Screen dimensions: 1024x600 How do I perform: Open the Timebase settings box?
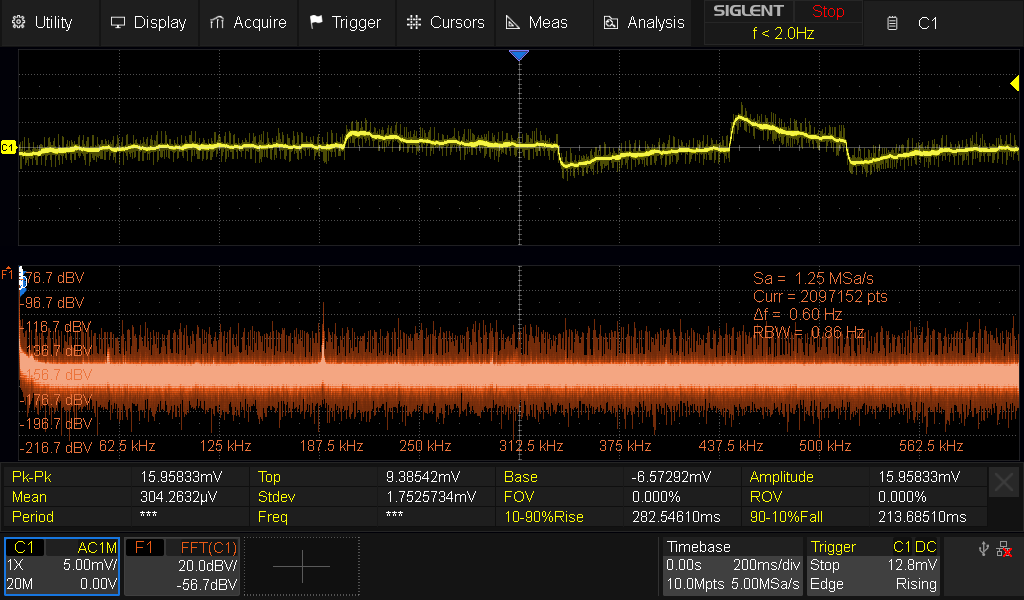(x=732, y=566)
